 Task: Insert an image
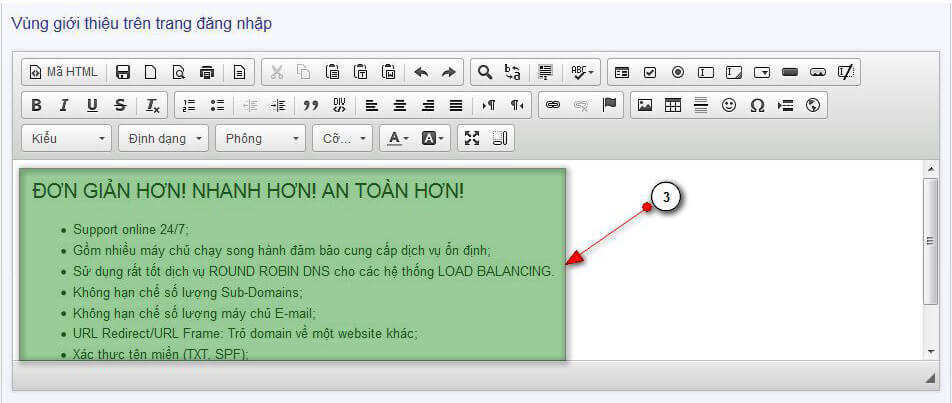[645, 106]
